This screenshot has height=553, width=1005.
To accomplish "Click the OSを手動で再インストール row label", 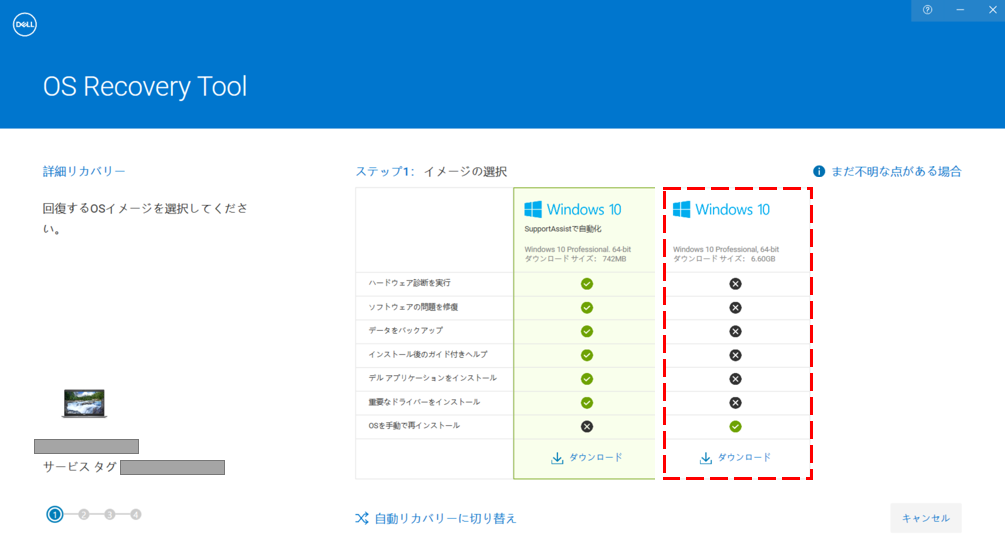I will (x=414, y=425).
